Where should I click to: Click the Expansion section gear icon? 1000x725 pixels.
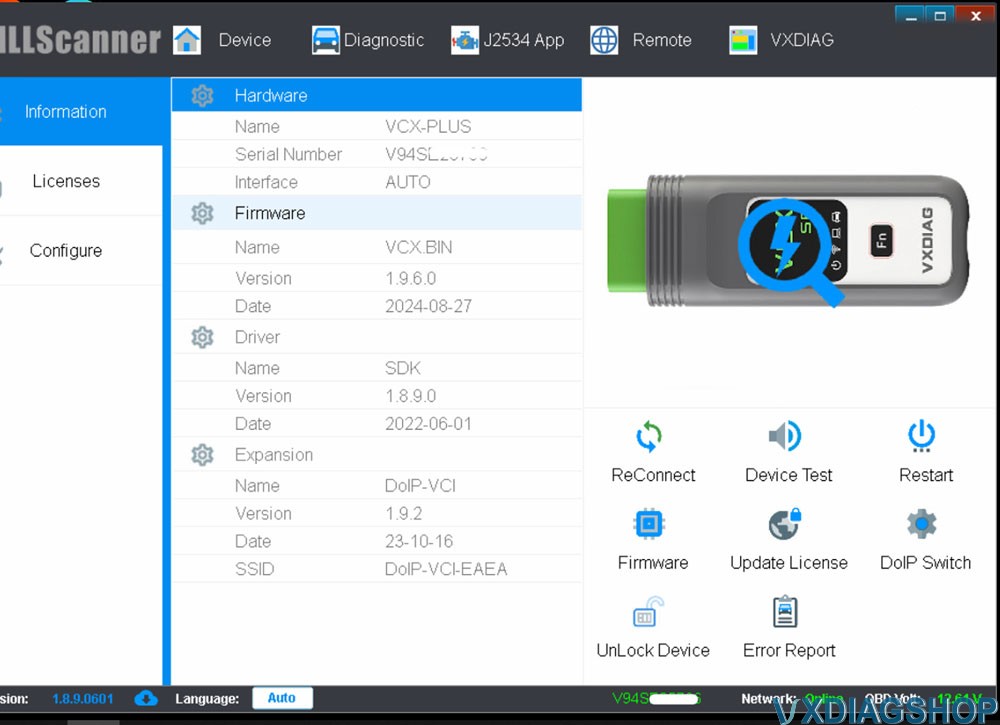[x=202, y=455]
